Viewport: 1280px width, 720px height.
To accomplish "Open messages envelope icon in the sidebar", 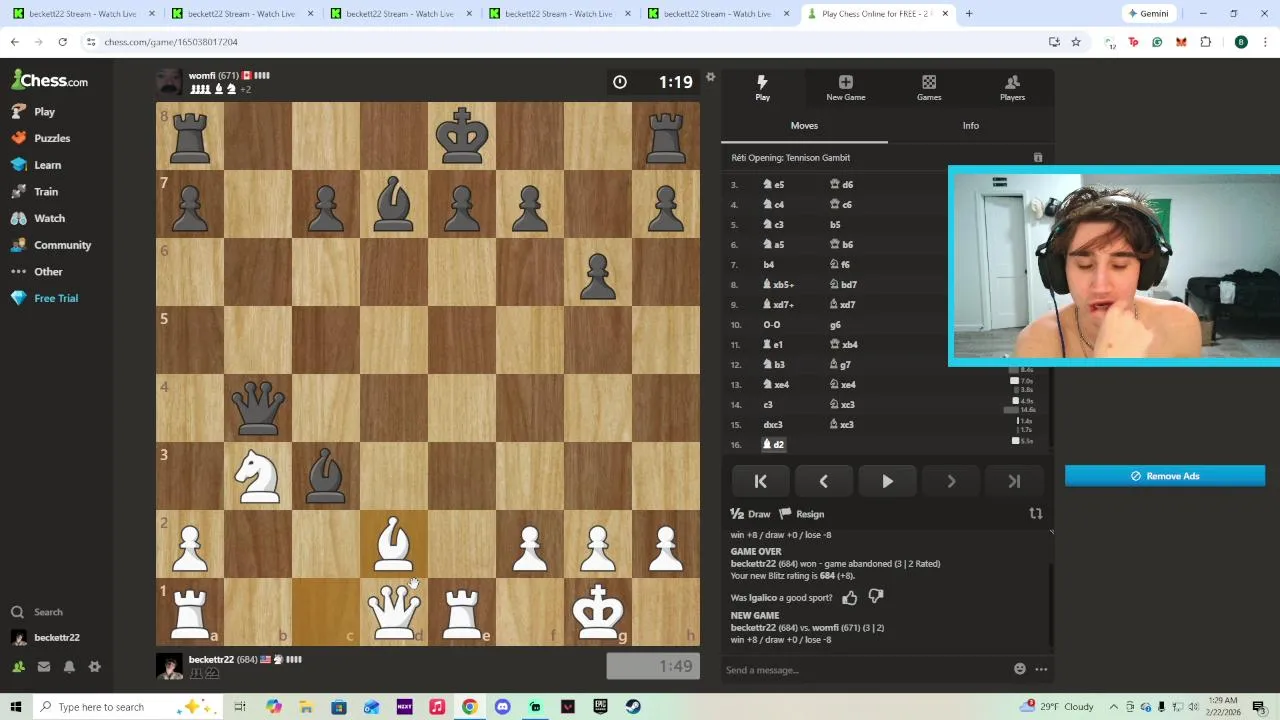I will 44,667.
